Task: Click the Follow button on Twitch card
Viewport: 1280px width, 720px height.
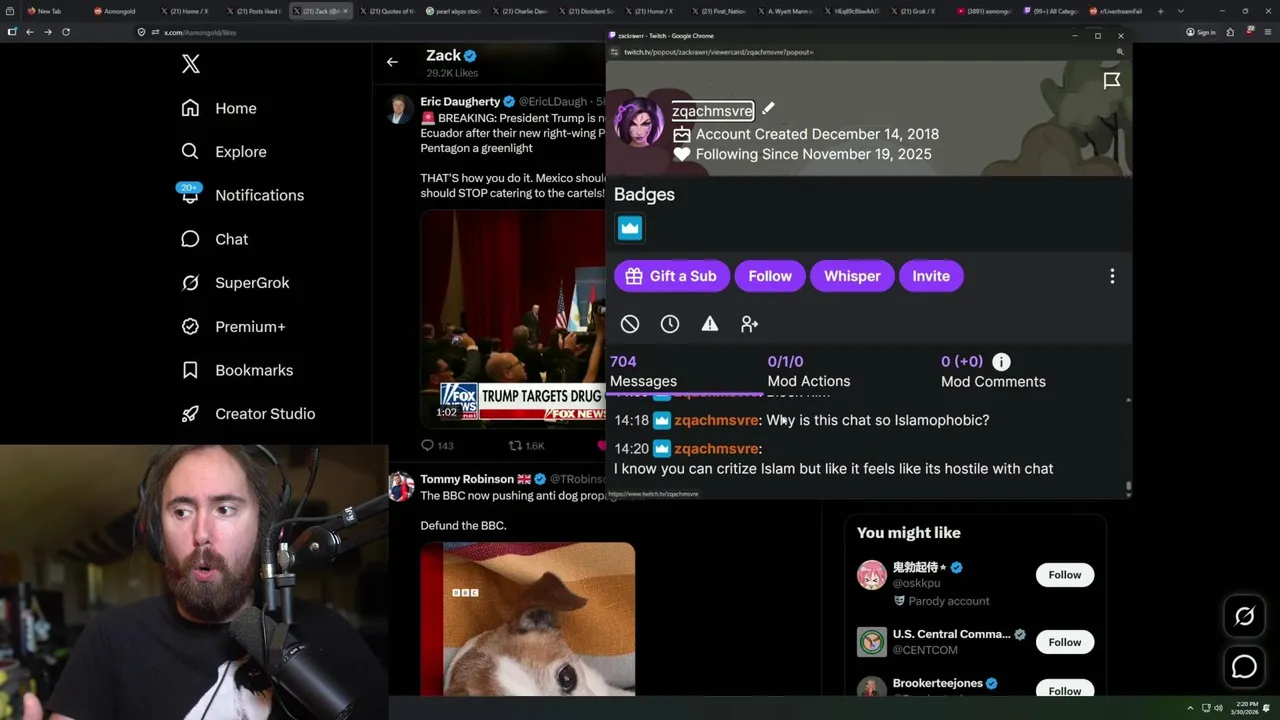Action: (x=770, y=276)
